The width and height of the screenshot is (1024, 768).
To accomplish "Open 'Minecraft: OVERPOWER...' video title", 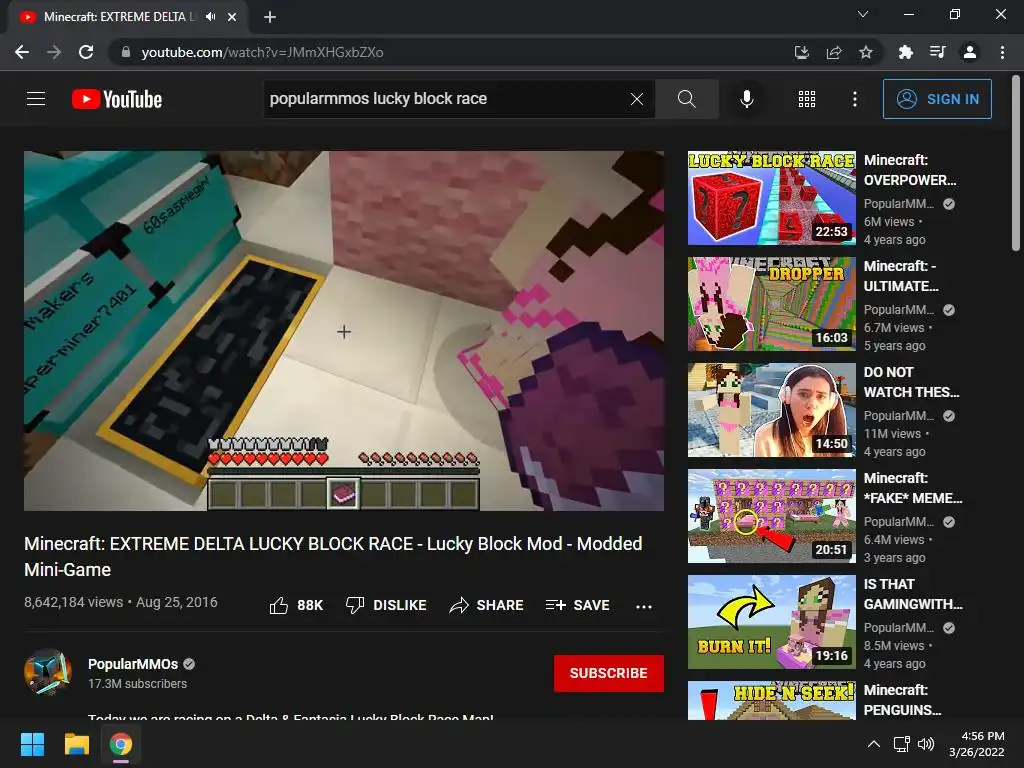I will coord(910,170).
